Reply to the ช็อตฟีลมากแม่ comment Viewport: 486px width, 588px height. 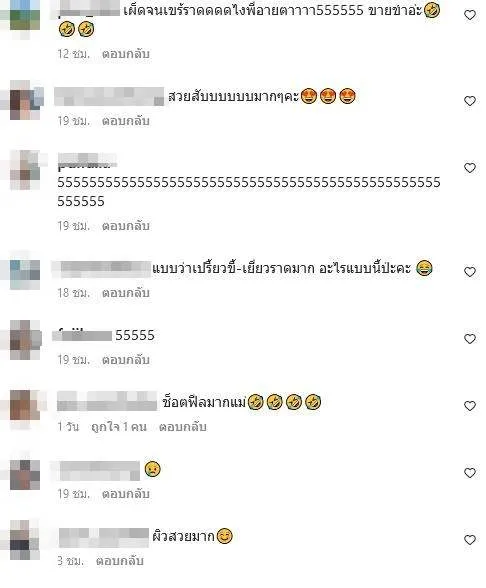coord(183,427)
